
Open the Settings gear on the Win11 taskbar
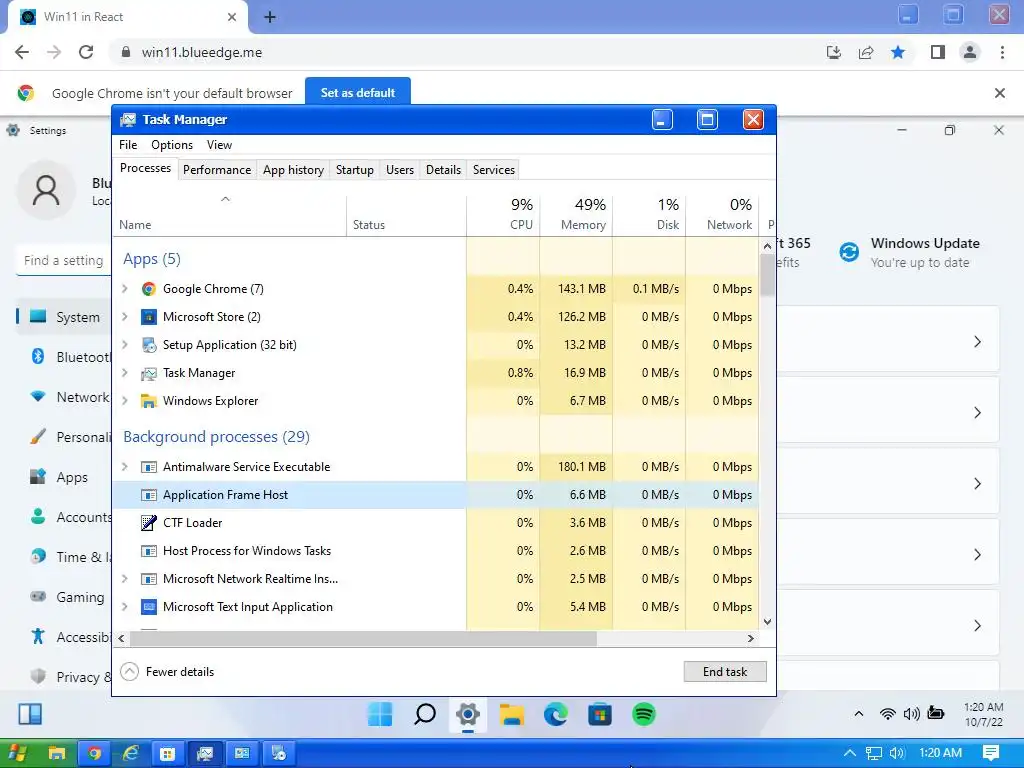click(x=468, y=714)
